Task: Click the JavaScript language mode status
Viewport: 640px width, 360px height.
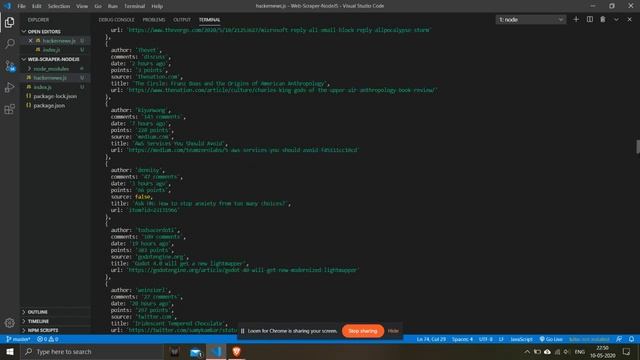Action: pyautogui.click(x=521, y=339)
